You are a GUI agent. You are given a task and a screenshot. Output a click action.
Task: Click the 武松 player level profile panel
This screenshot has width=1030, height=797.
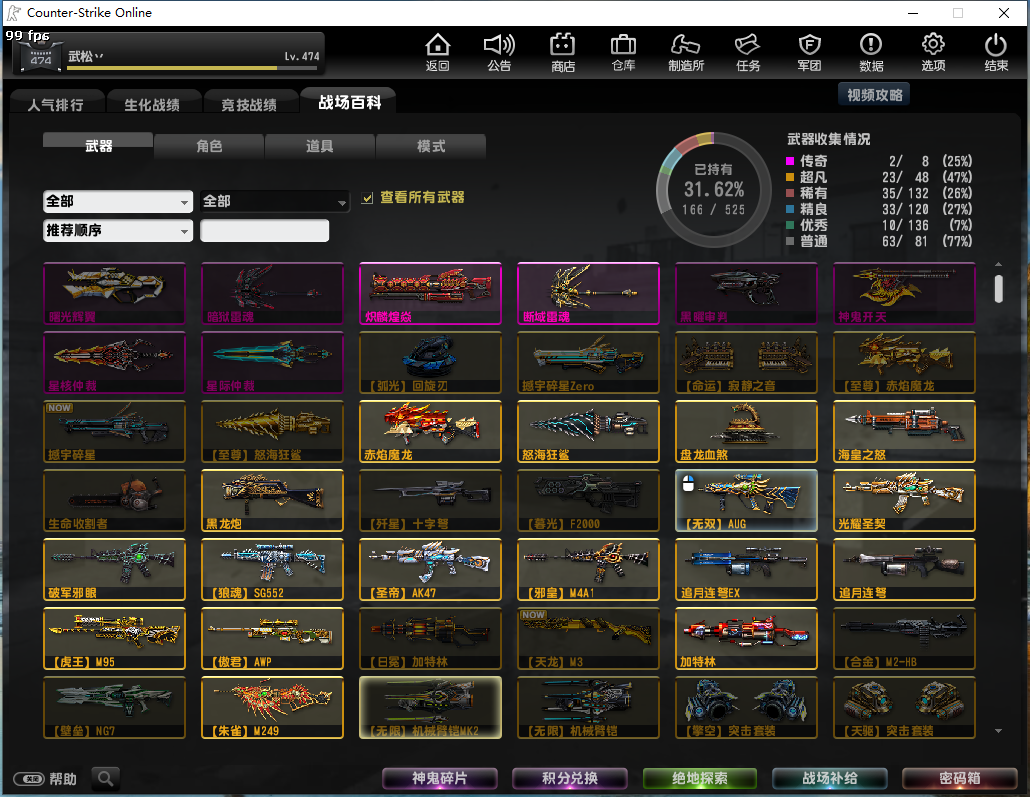[x=168, y=55]
